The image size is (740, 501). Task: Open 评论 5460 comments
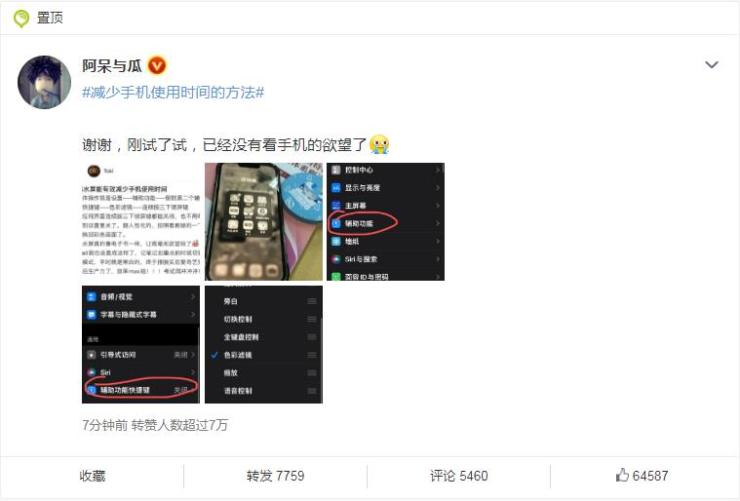[x=459, y=476]
